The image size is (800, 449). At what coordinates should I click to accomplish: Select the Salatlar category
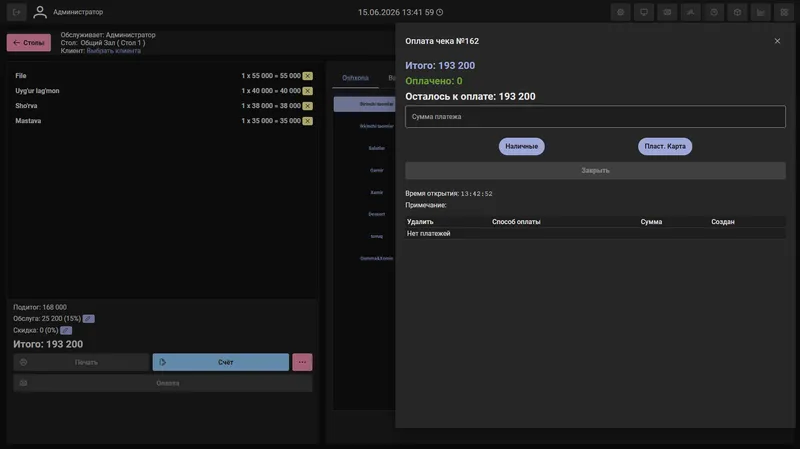click(377, 148)
